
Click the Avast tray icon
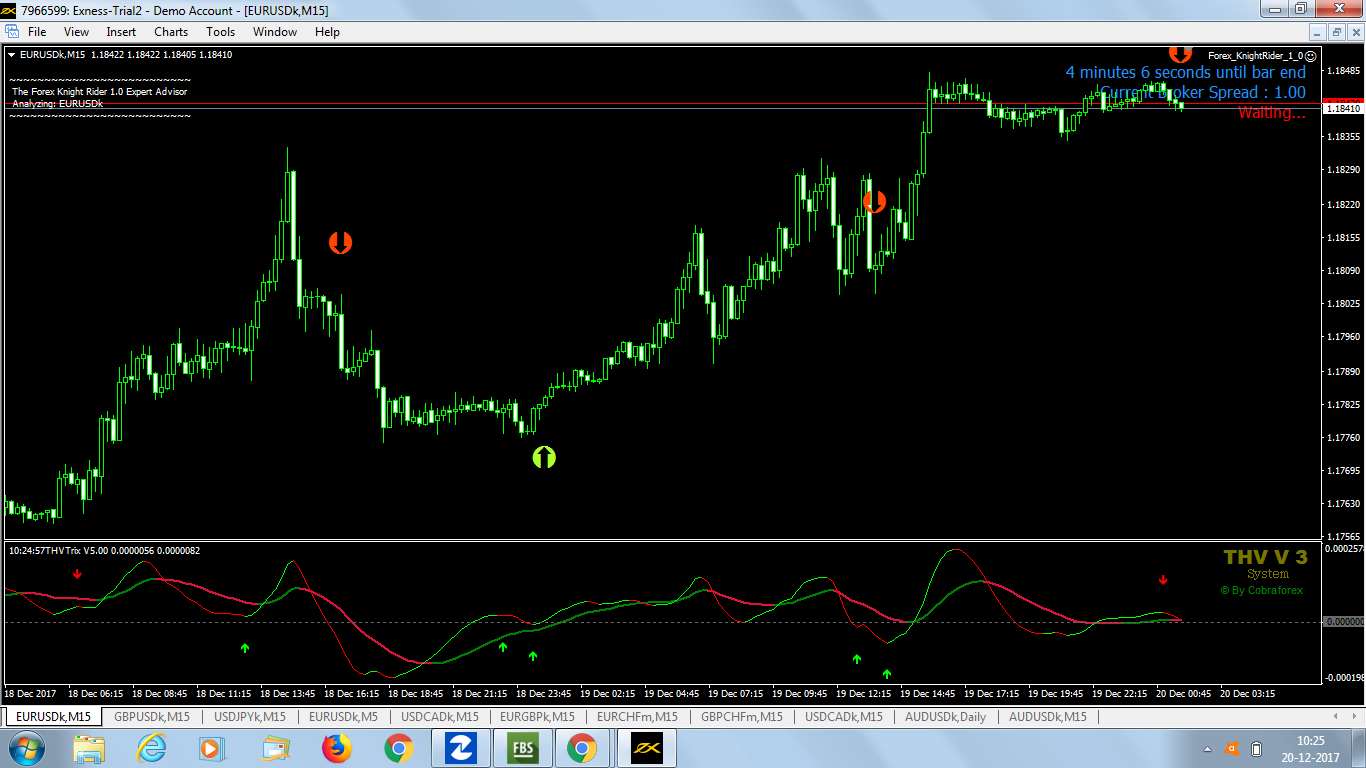[x=1232, y=749]
